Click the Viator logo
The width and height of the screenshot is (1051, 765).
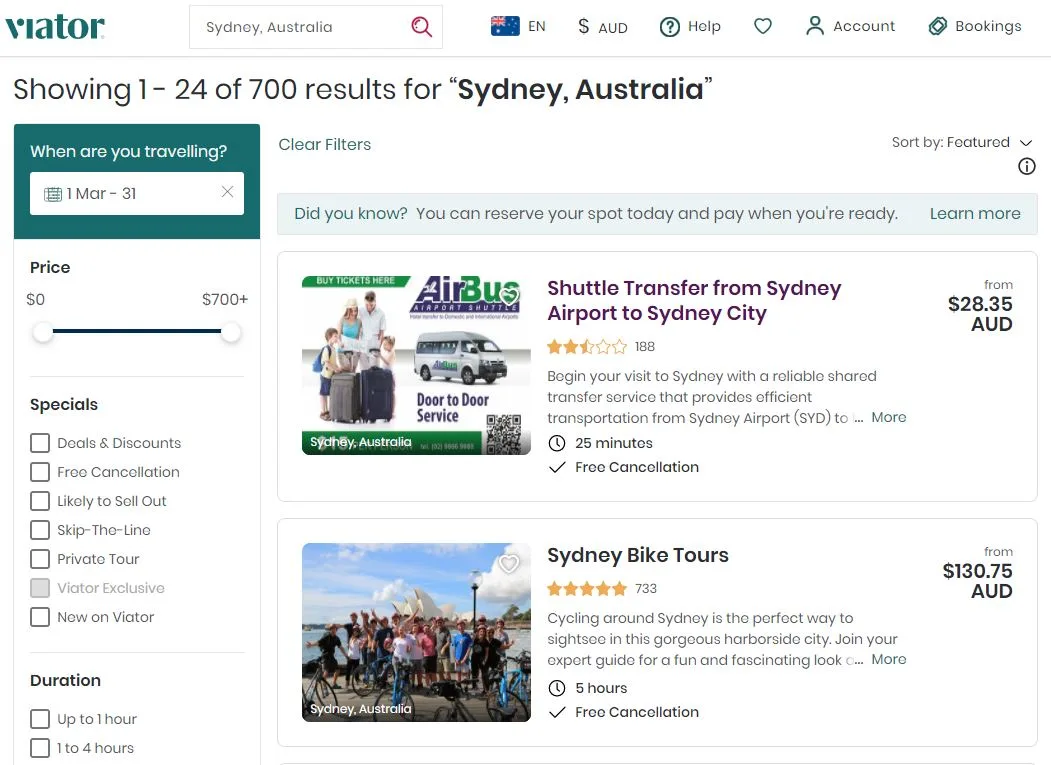tap(55, 27)
